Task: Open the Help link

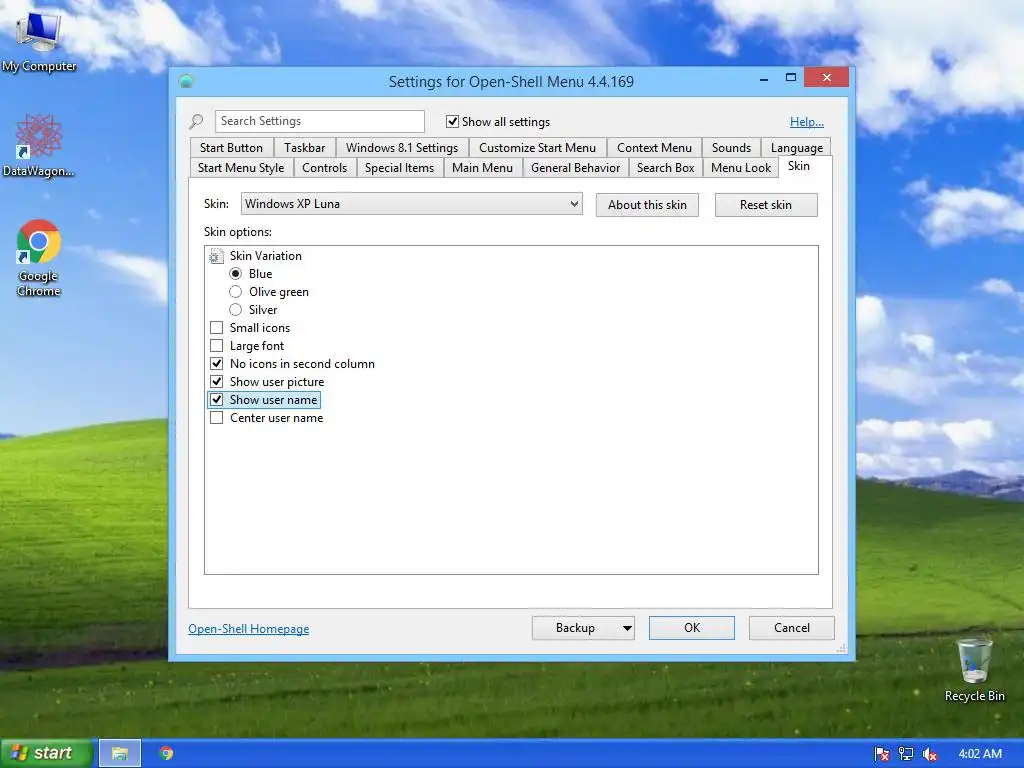Action: tap(807, 121)
